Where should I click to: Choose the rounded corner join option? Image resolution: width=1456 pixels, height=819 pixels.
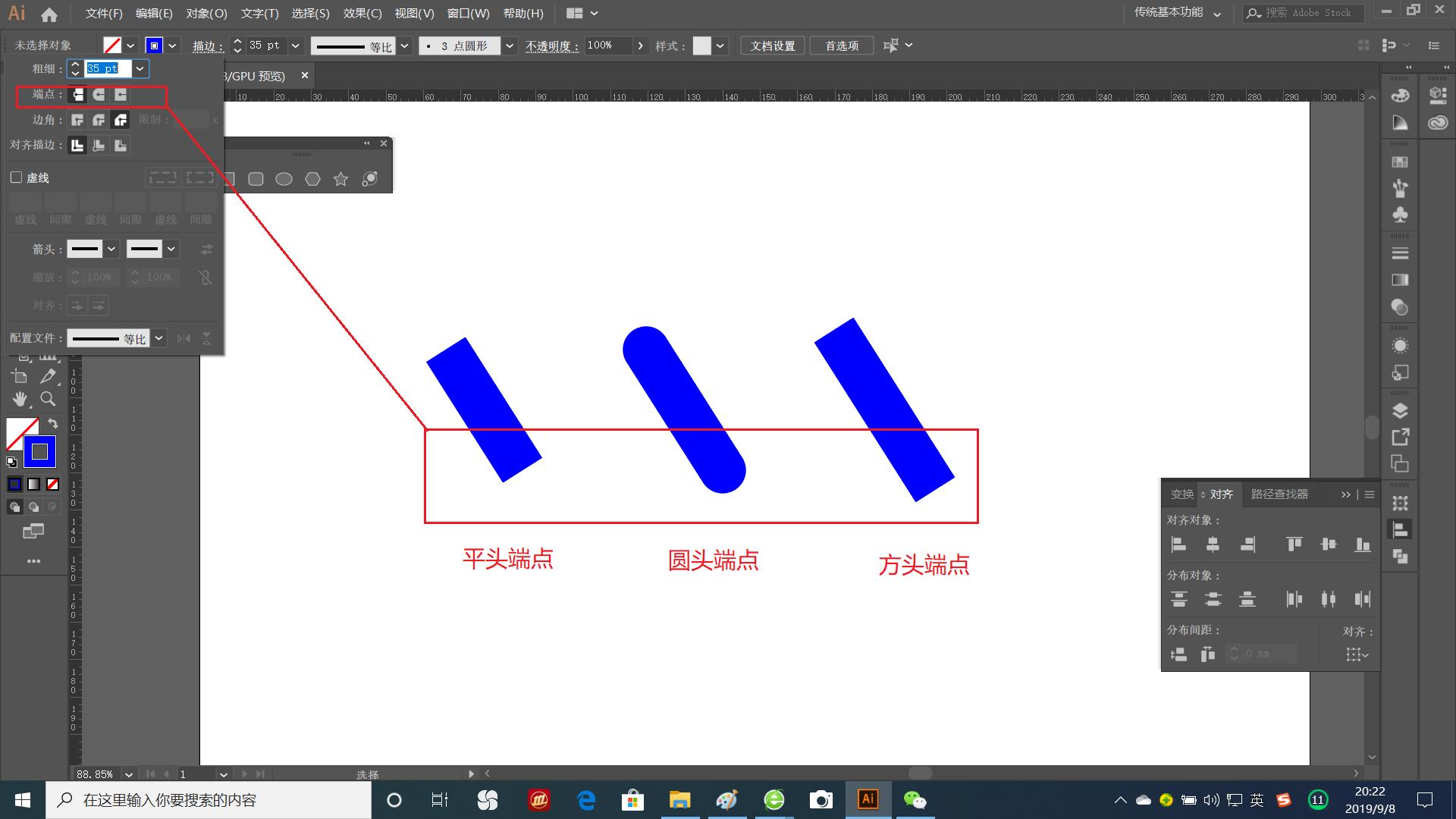coord(98,120)
